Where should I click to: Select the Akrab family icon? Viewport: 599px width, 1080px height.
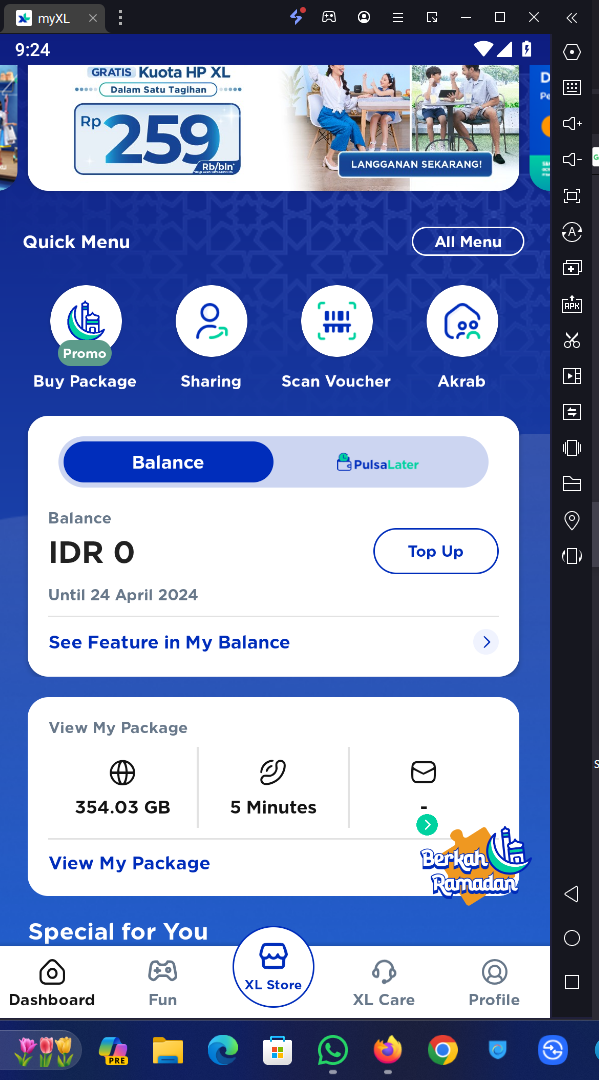462,322
